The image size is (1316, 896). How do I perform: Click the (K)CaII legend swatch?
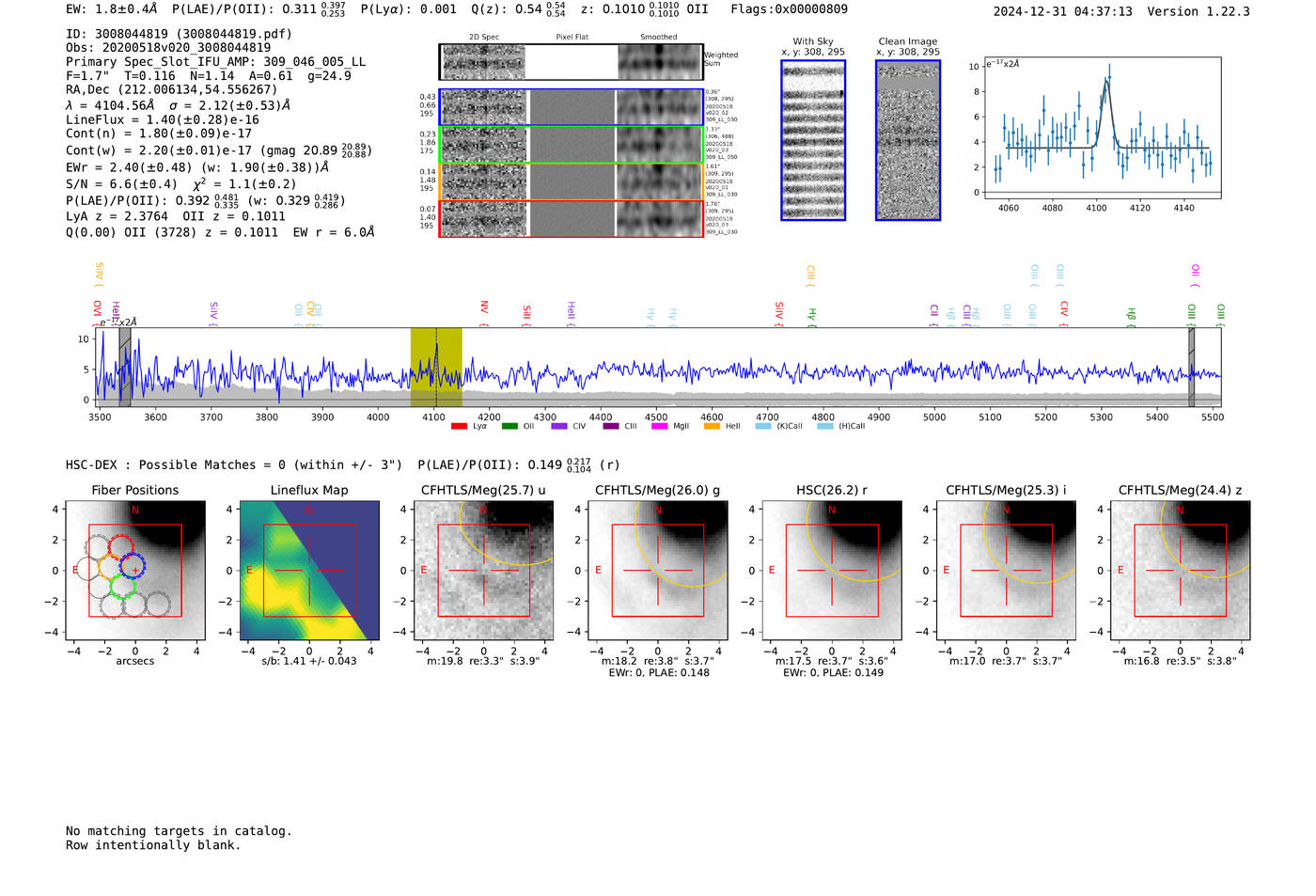(763, 426)
